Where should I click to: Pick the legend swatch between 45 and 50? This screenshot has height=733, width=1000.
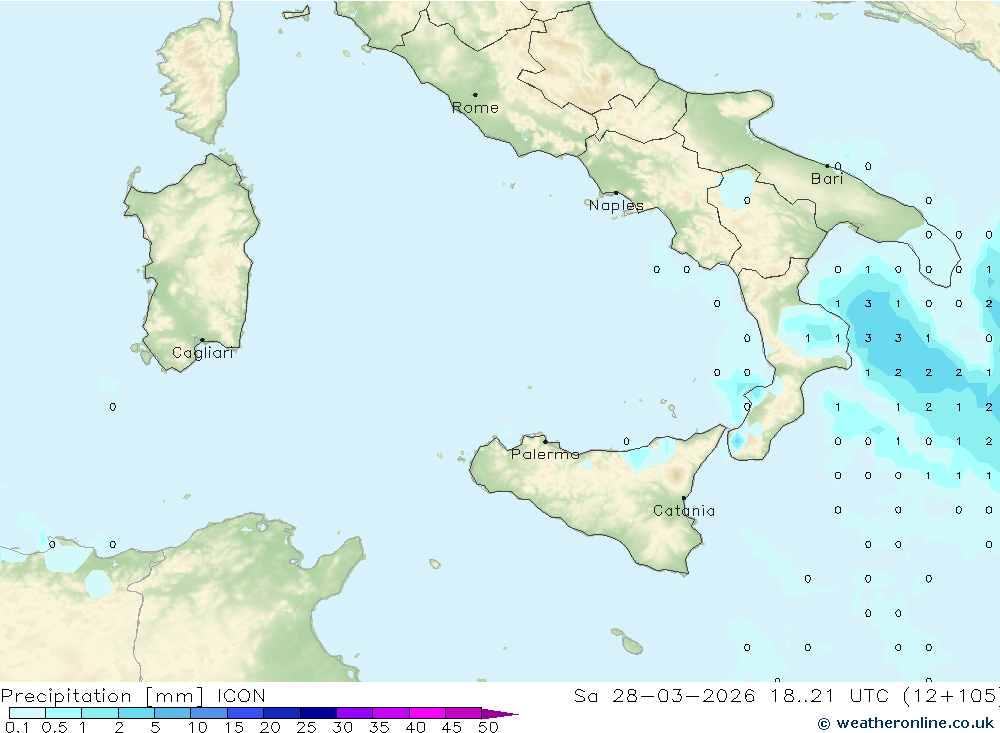click(463, 713)
